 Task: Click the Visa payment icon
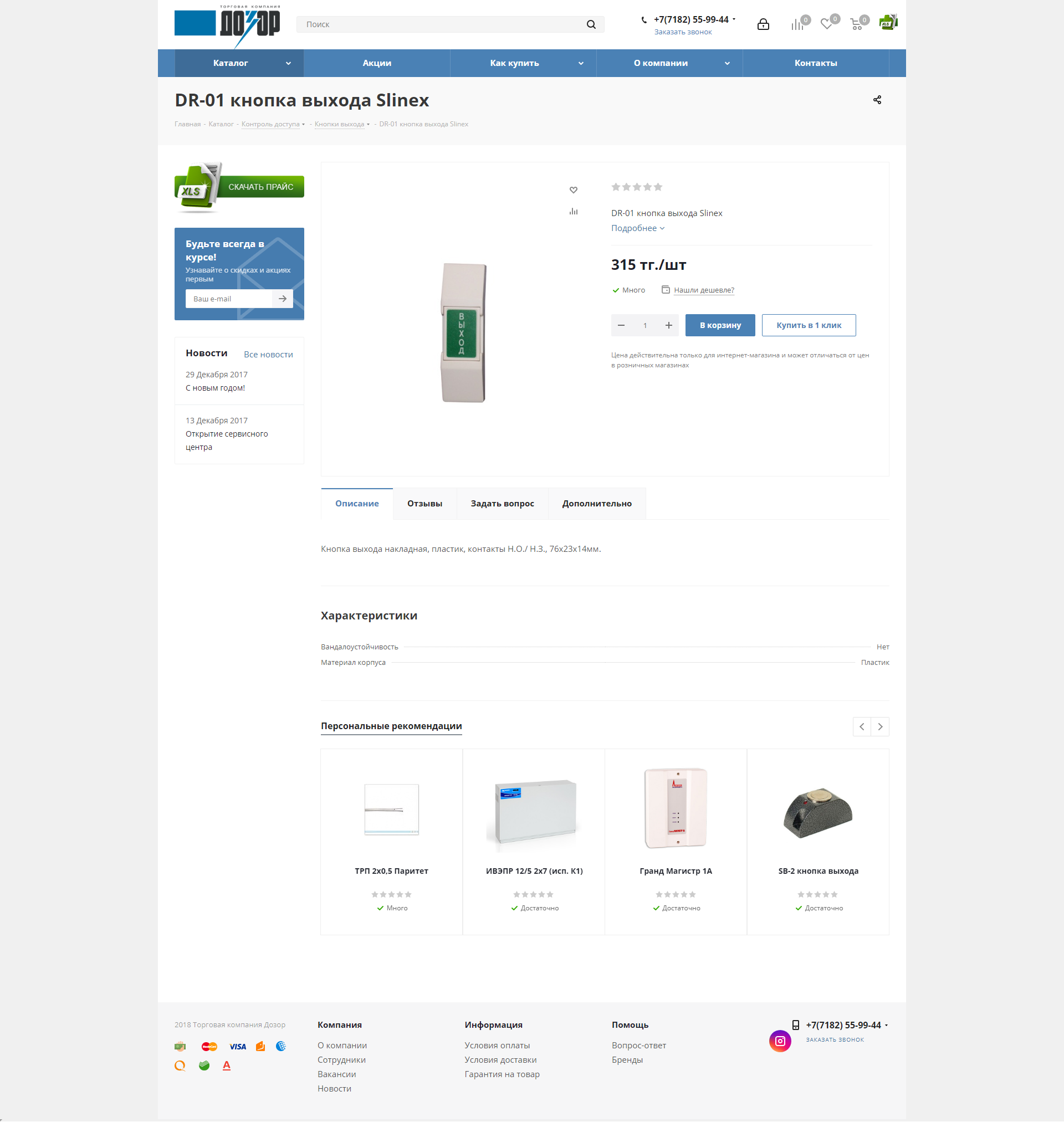coord(238,1047)
